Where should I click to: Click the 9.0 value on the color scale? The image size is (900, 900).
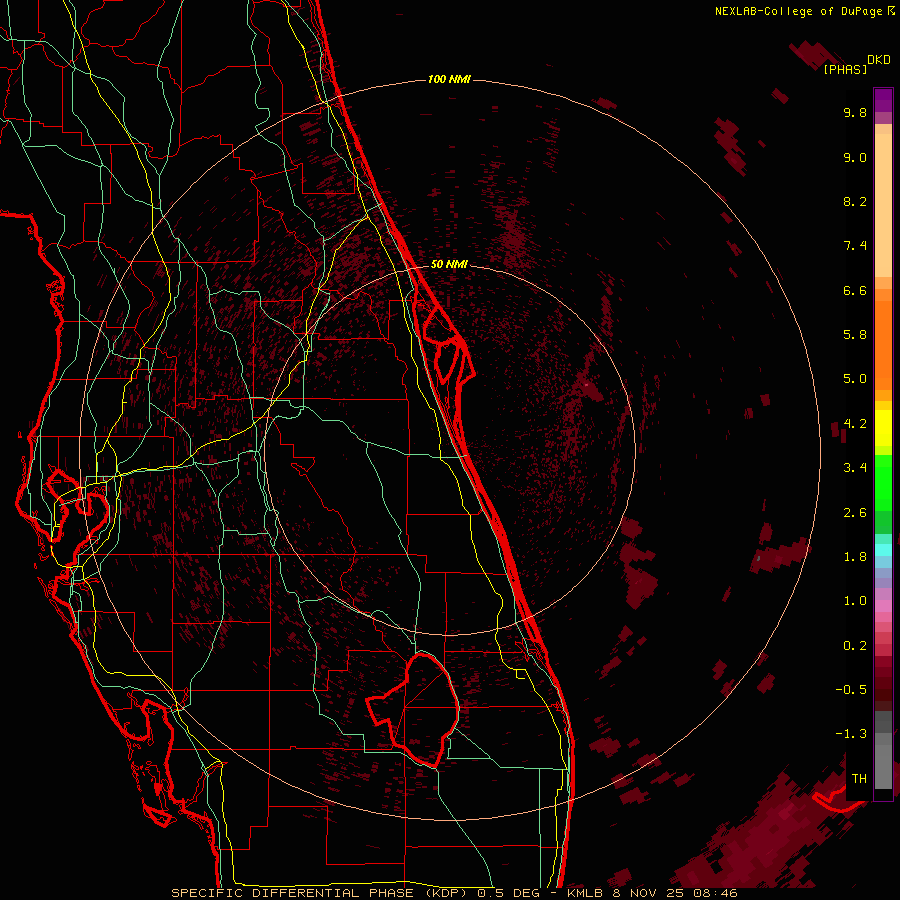tap(855, 157)
